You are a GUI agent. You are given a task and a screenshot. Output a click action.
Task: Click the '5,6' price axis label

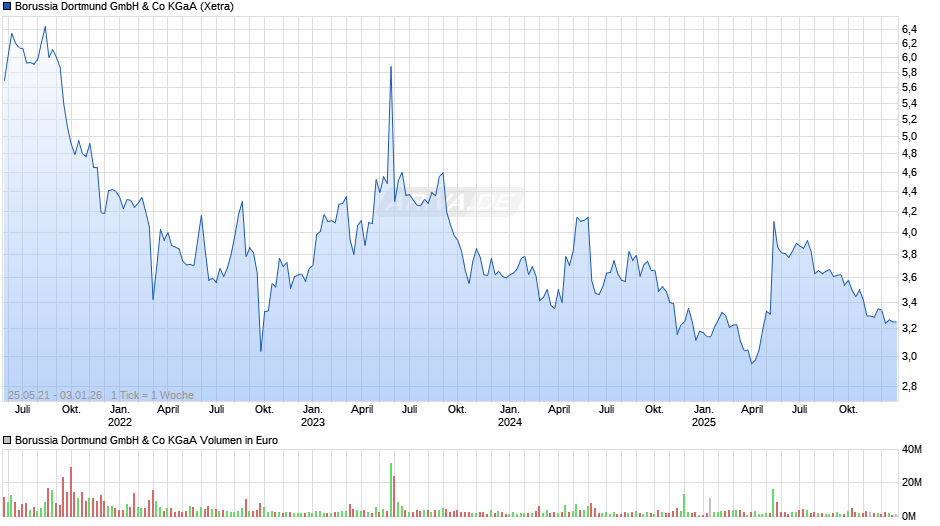(x=909, y=88)
